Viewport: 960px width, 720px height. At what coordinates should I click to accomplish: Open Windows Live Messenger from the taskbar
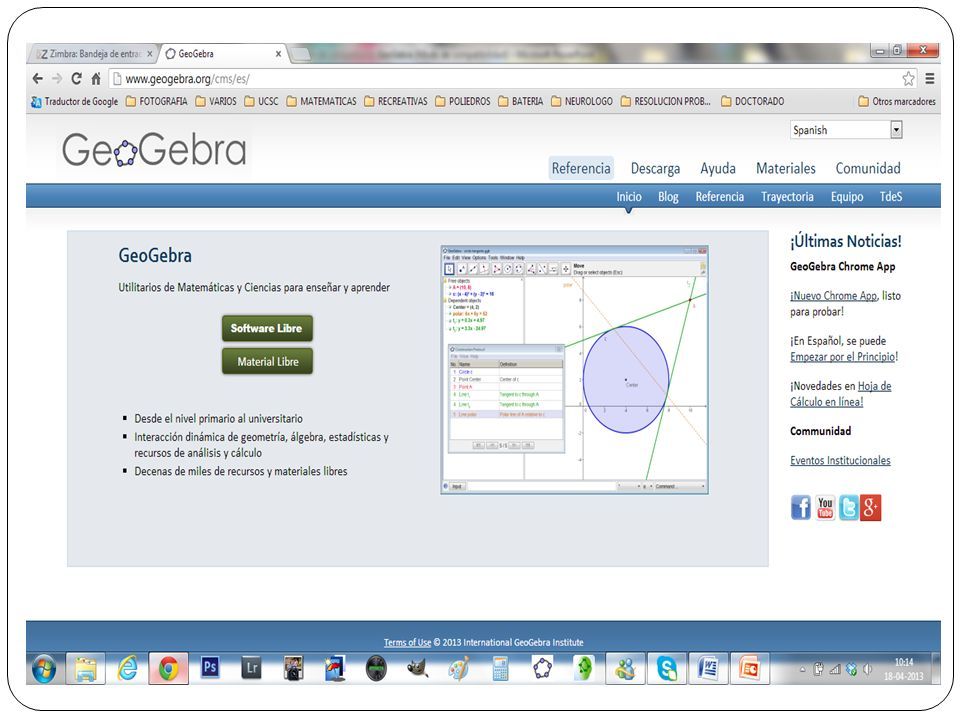tap(625, 667)
